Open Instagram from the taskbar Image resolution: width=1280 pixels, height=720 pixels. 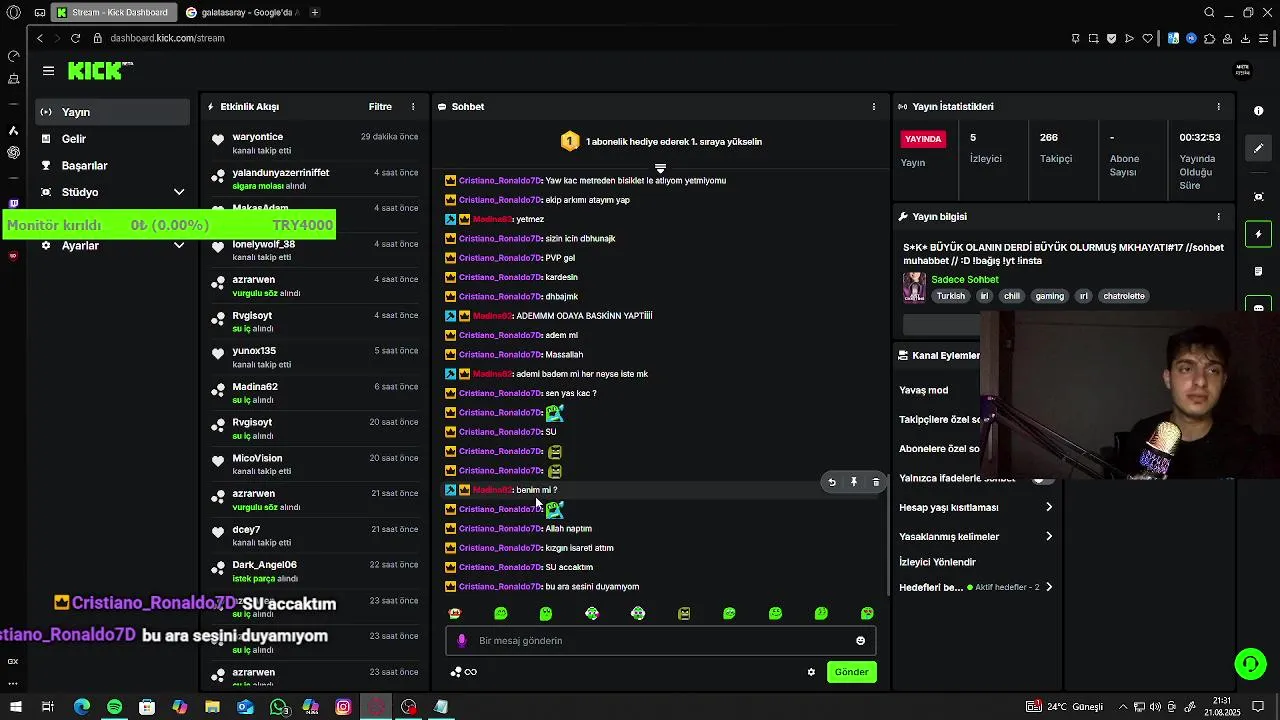(343, 707)
